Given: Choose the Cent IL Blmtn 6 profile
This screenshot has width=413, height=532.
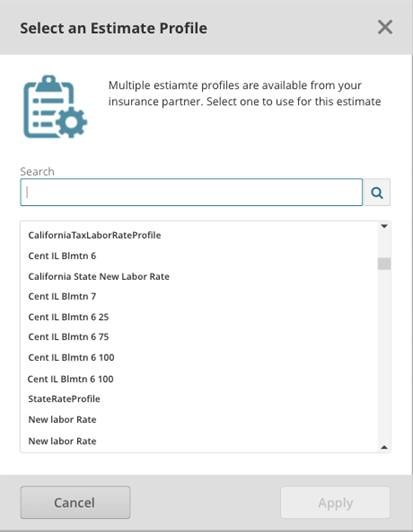Looking at the screenshot, I should (62, 256).
